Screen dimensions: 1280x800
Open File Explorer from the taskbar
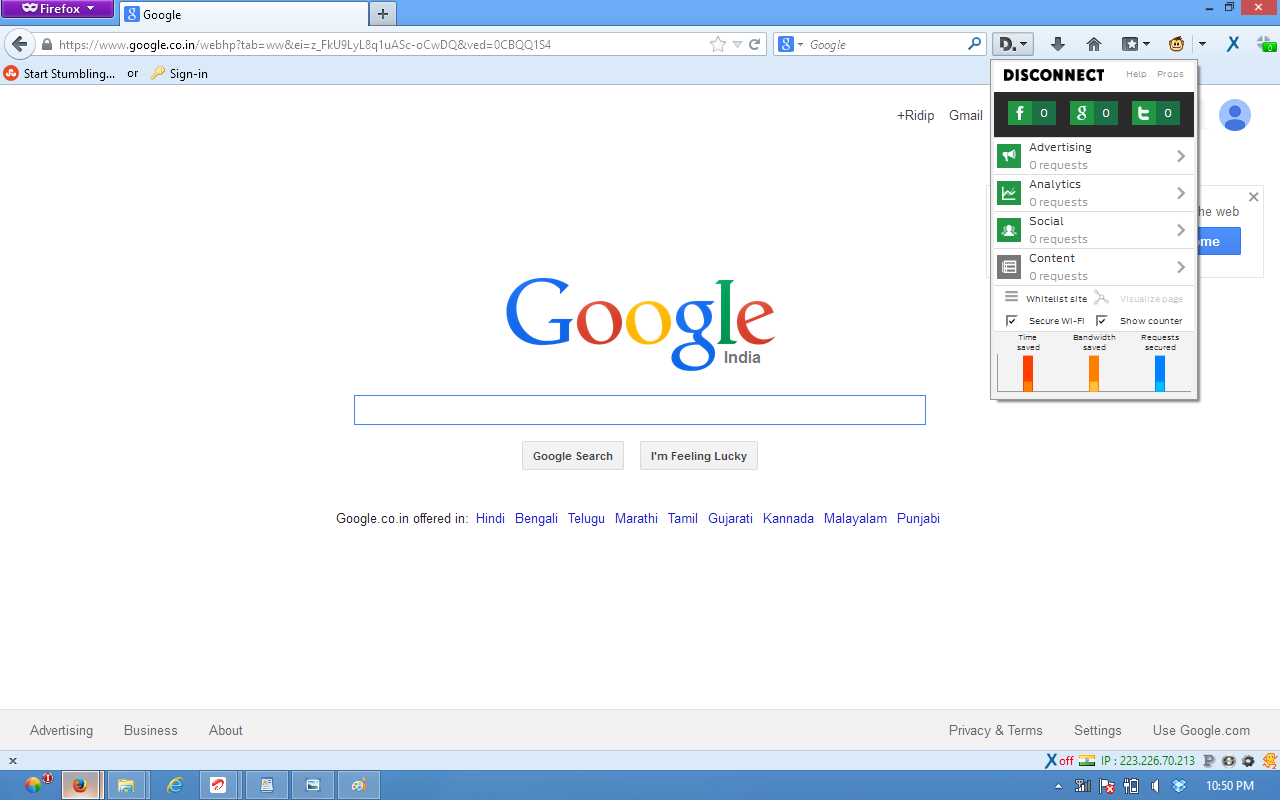126,785
